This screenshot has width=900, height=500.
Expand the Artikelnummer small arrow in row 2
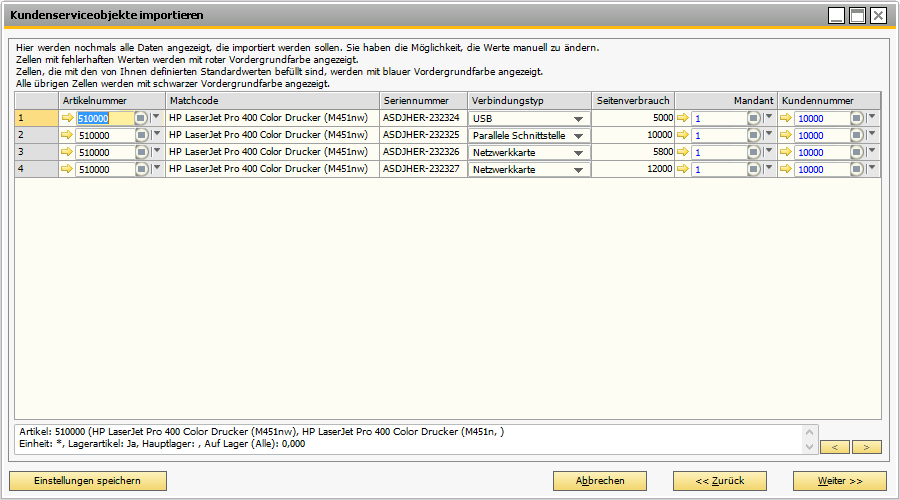[x=156, y=134]
